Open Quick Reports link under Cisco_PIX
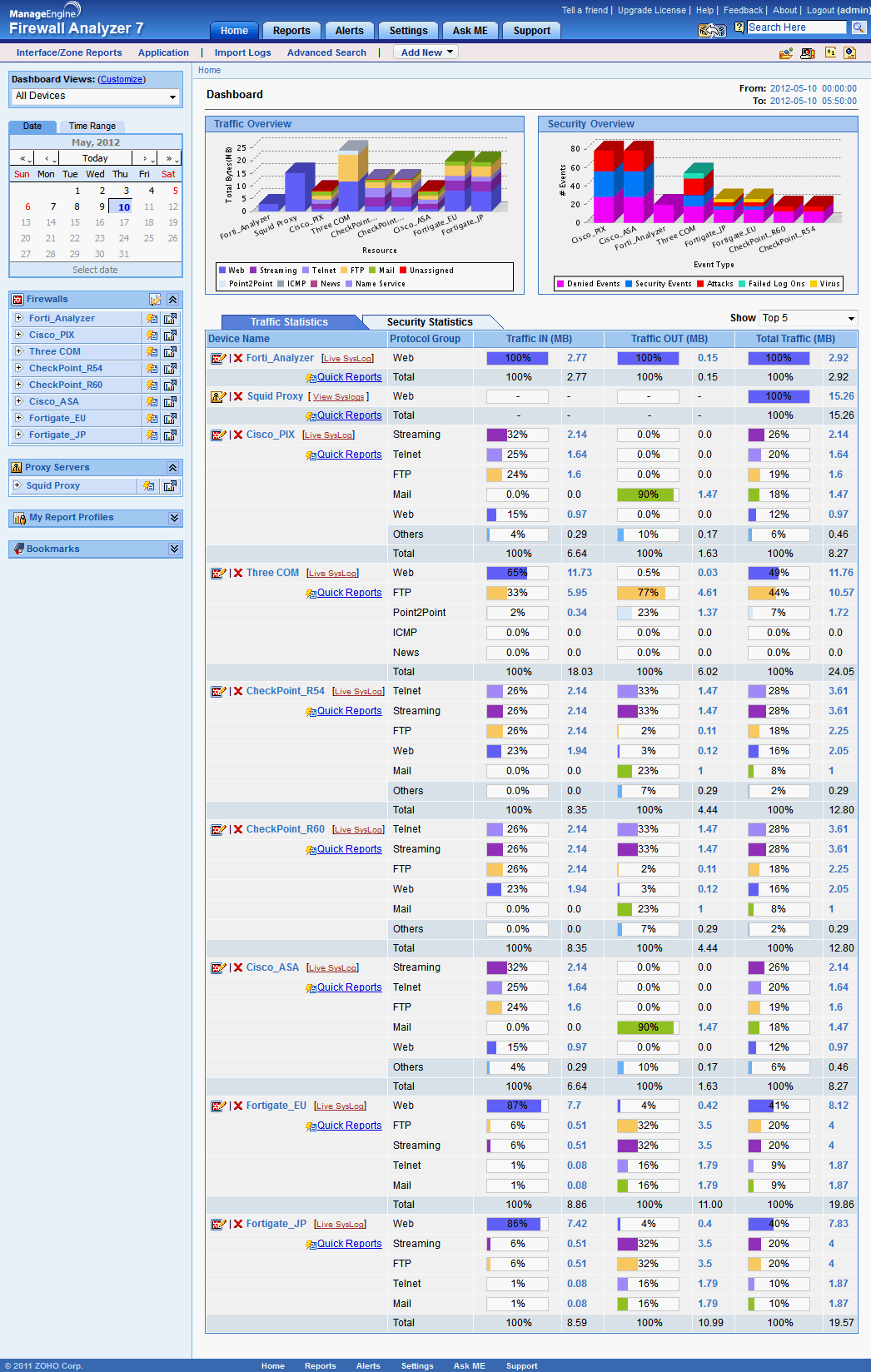The image size is (871, 1372). point(349,455)
